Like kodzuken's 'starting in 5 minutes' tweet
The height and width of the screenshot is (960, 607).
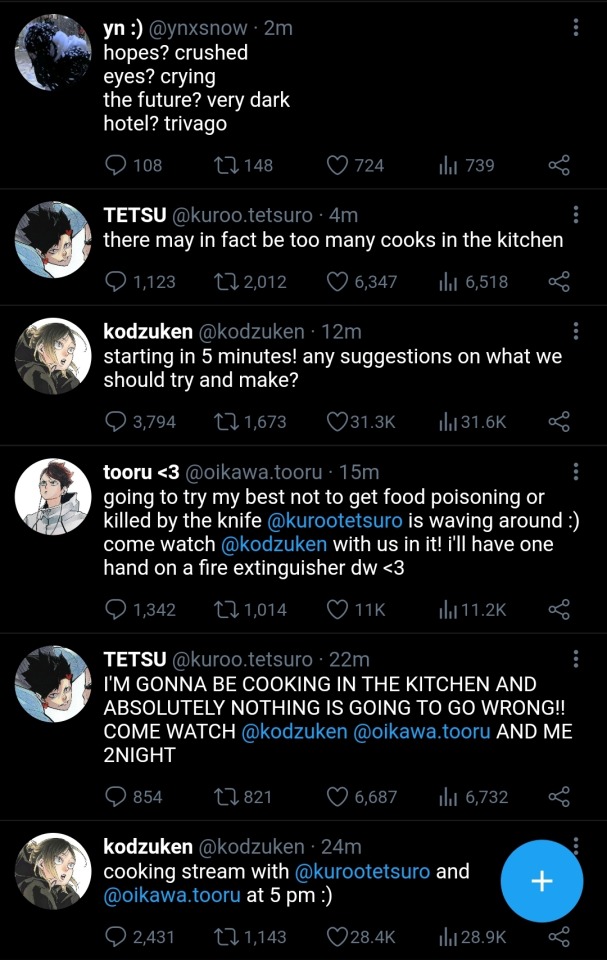[339, 422]
